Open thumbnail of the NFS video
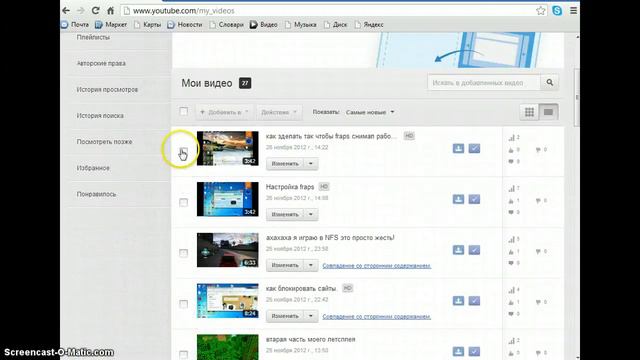640x360 pixels. tap(228, 250)
